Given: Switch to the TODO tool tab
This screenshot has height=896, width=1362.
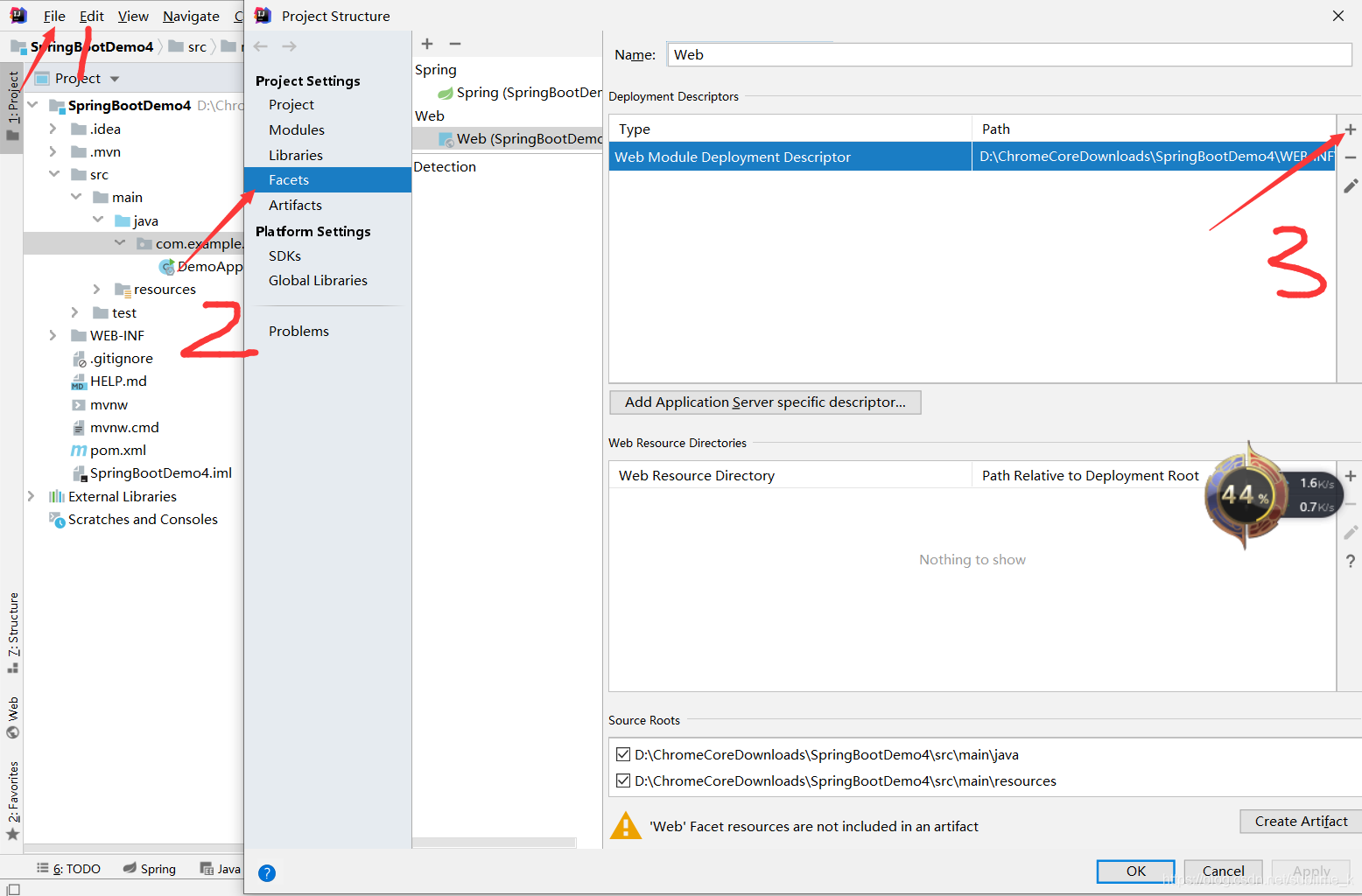Looking at the screenshot, I should (68, 869).
